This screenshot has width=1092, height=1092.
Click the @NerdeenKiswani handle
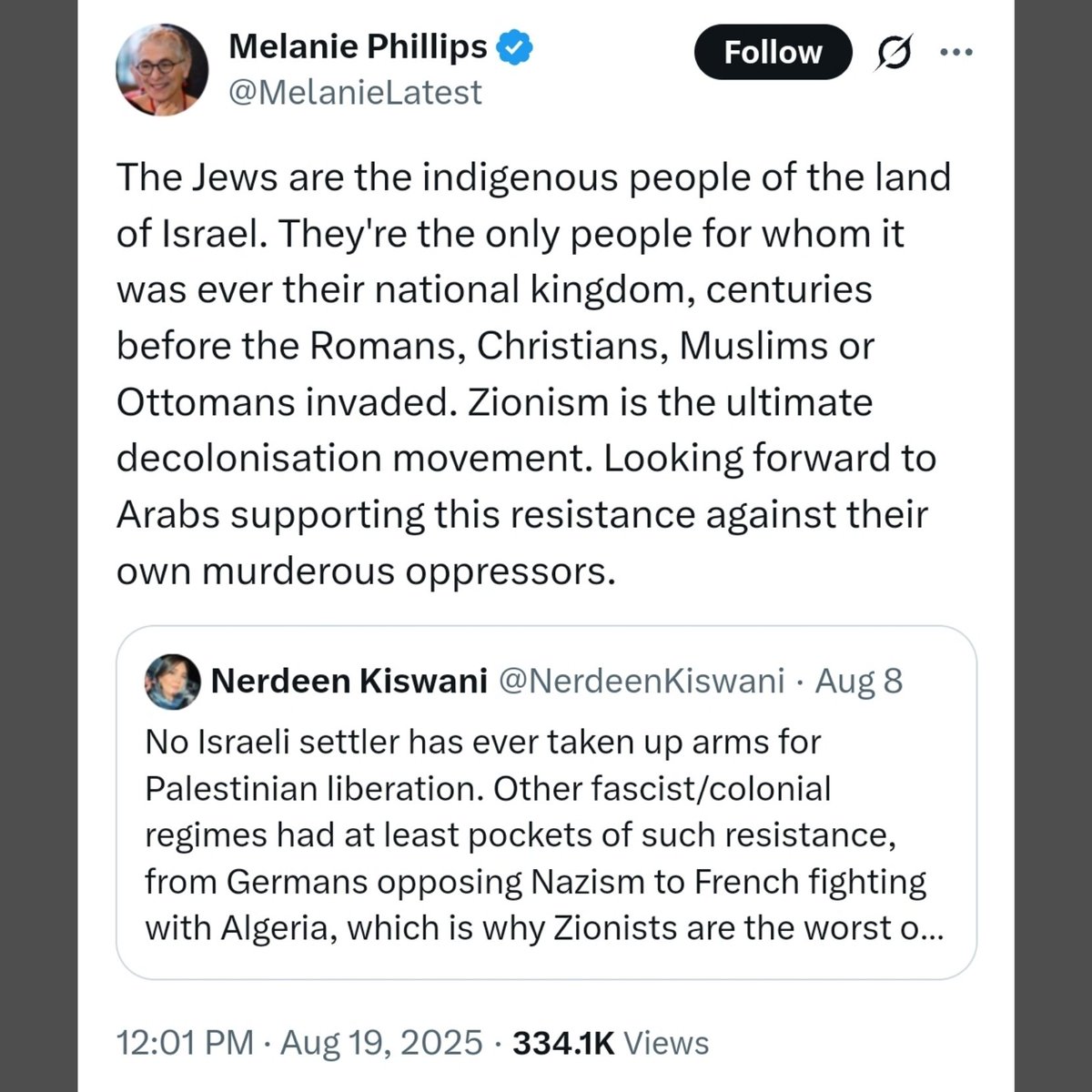[x=640, y=681]
